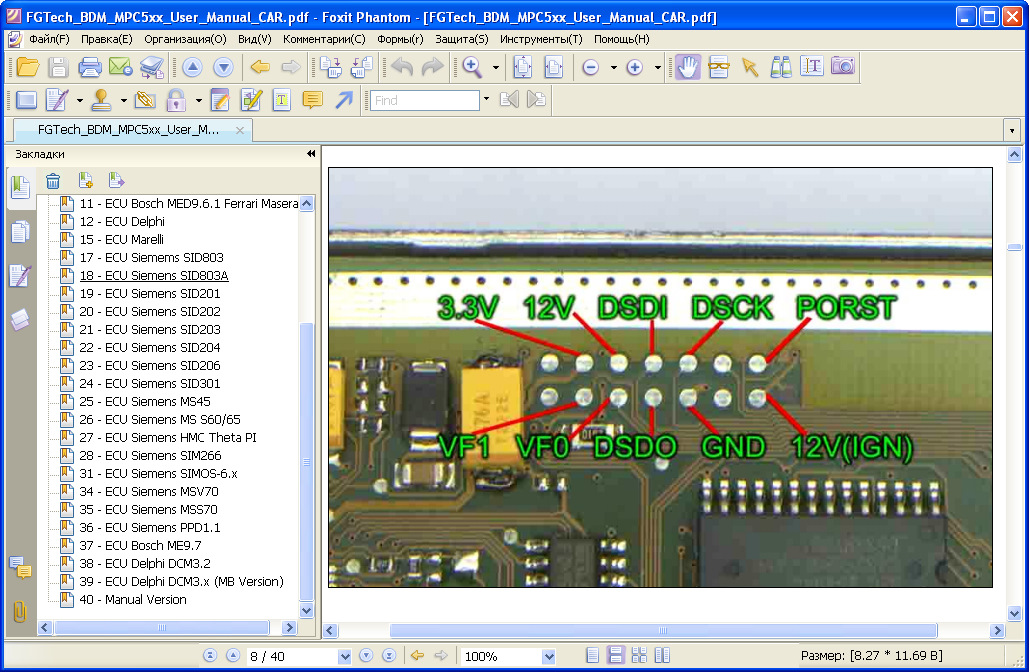
Task: Click the Select Text tool icon
Action: click(812, 67)
